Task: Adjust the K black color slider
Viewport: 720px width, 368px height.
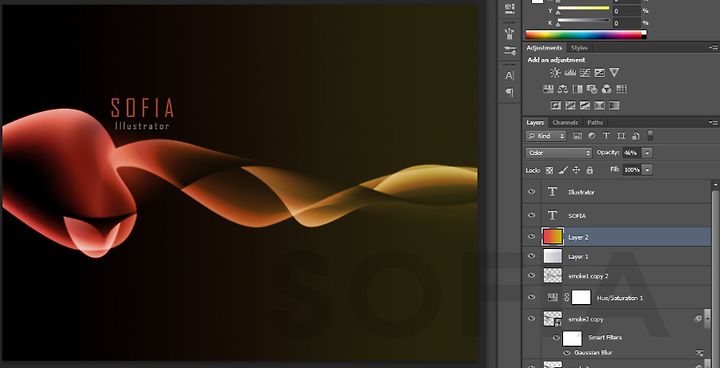Action: (x=583, y=22)
